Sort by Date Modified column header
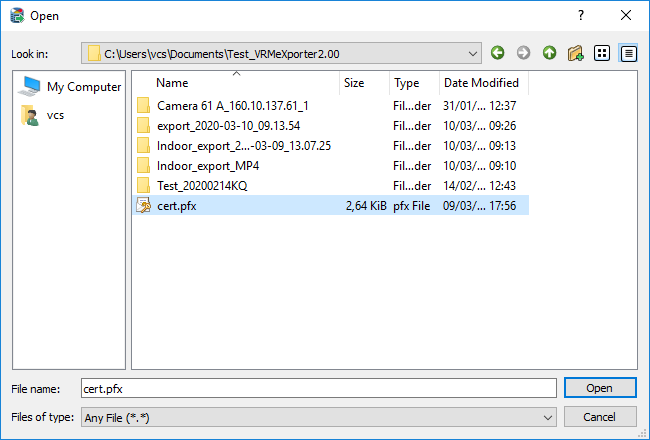 click(x=484, y=83)
